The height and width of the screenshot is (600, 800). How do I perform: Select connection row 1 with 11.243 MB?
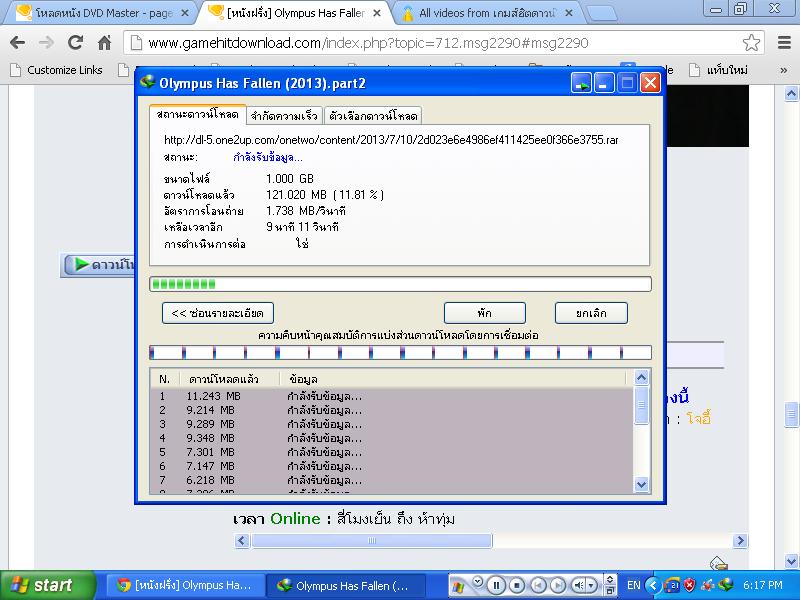click(392, 396)
